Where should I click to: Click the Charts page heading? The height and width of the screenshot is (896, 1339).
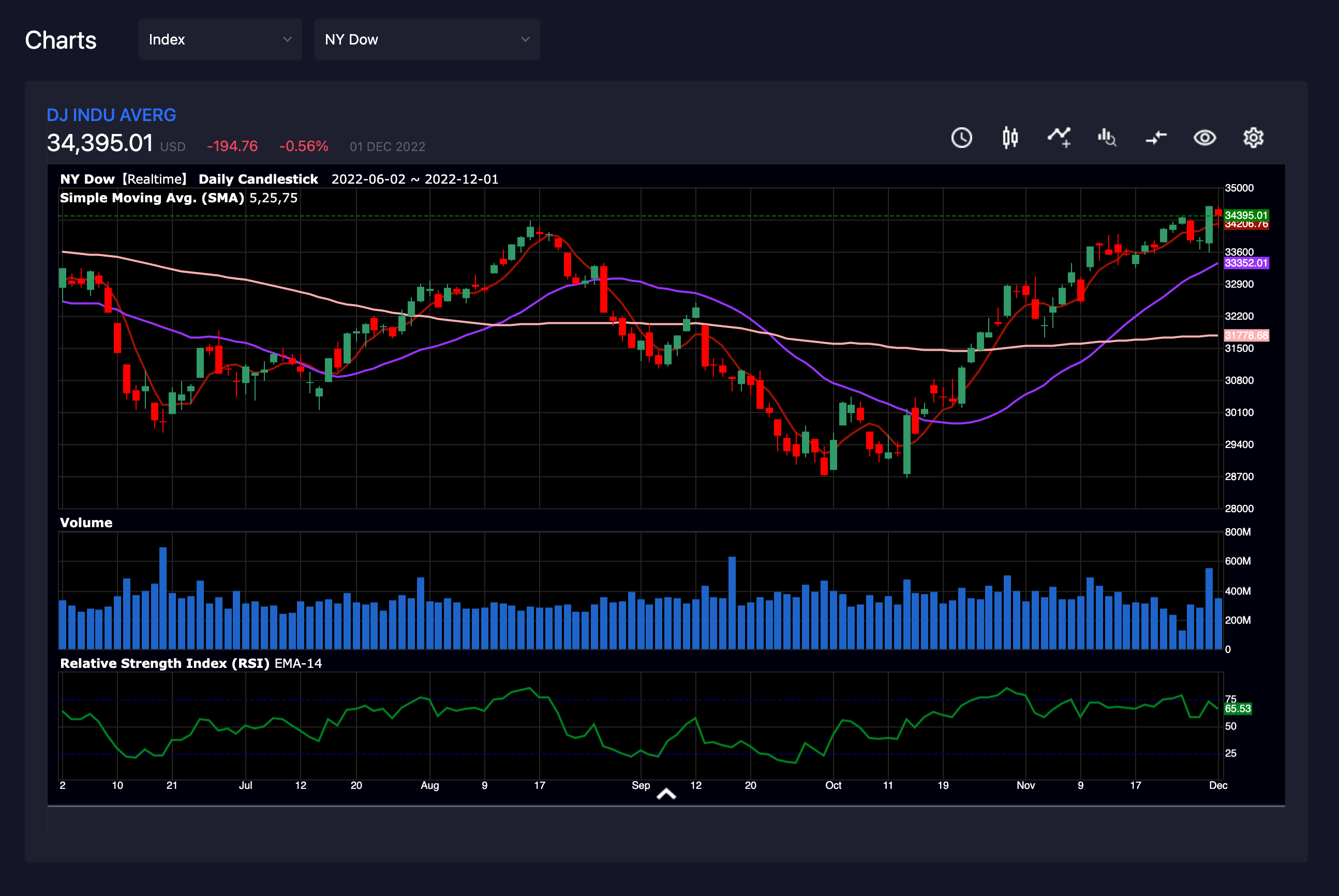(x=61, y=40)
